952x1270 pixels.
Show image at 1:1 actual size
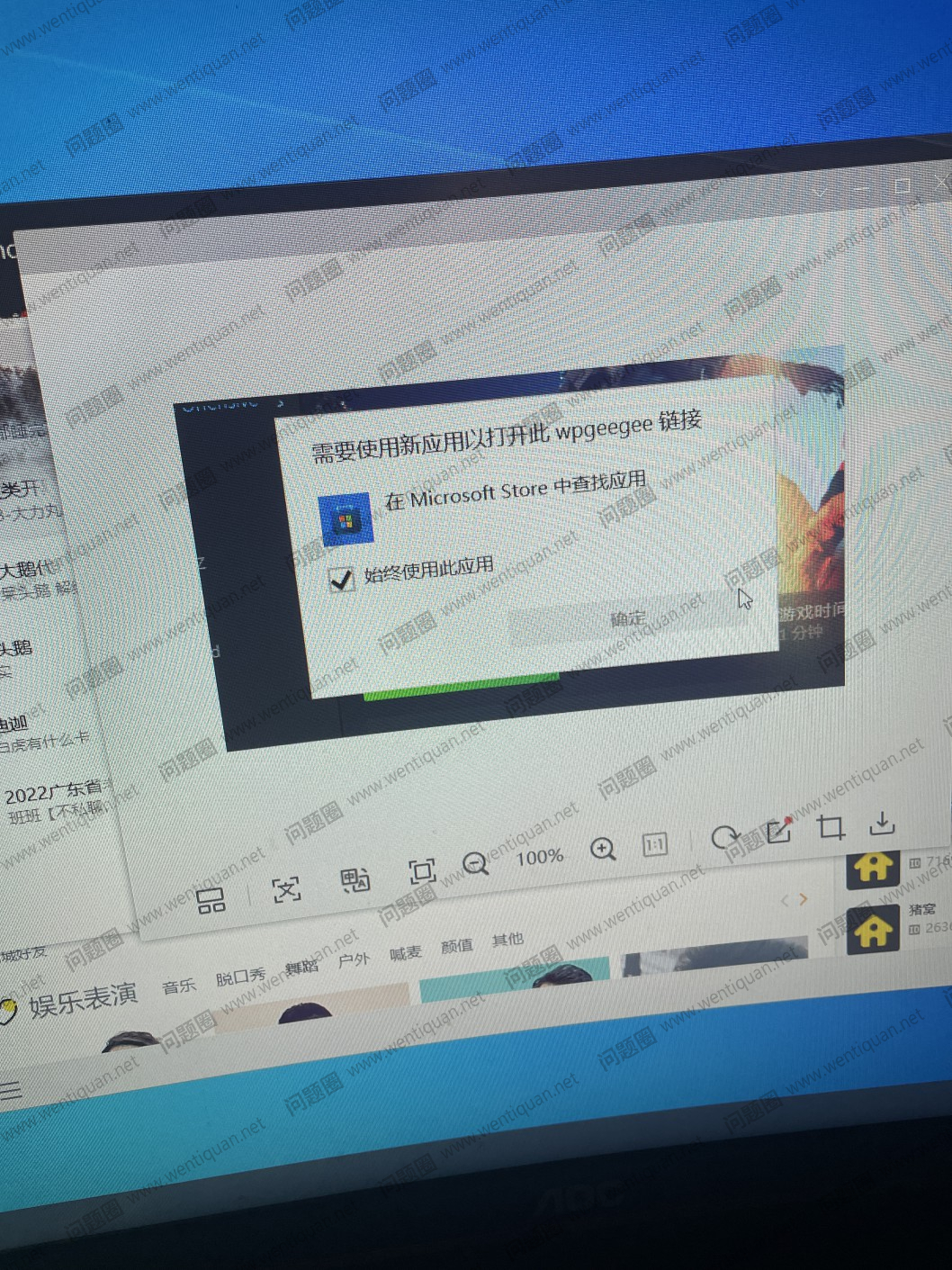point(654,843)
